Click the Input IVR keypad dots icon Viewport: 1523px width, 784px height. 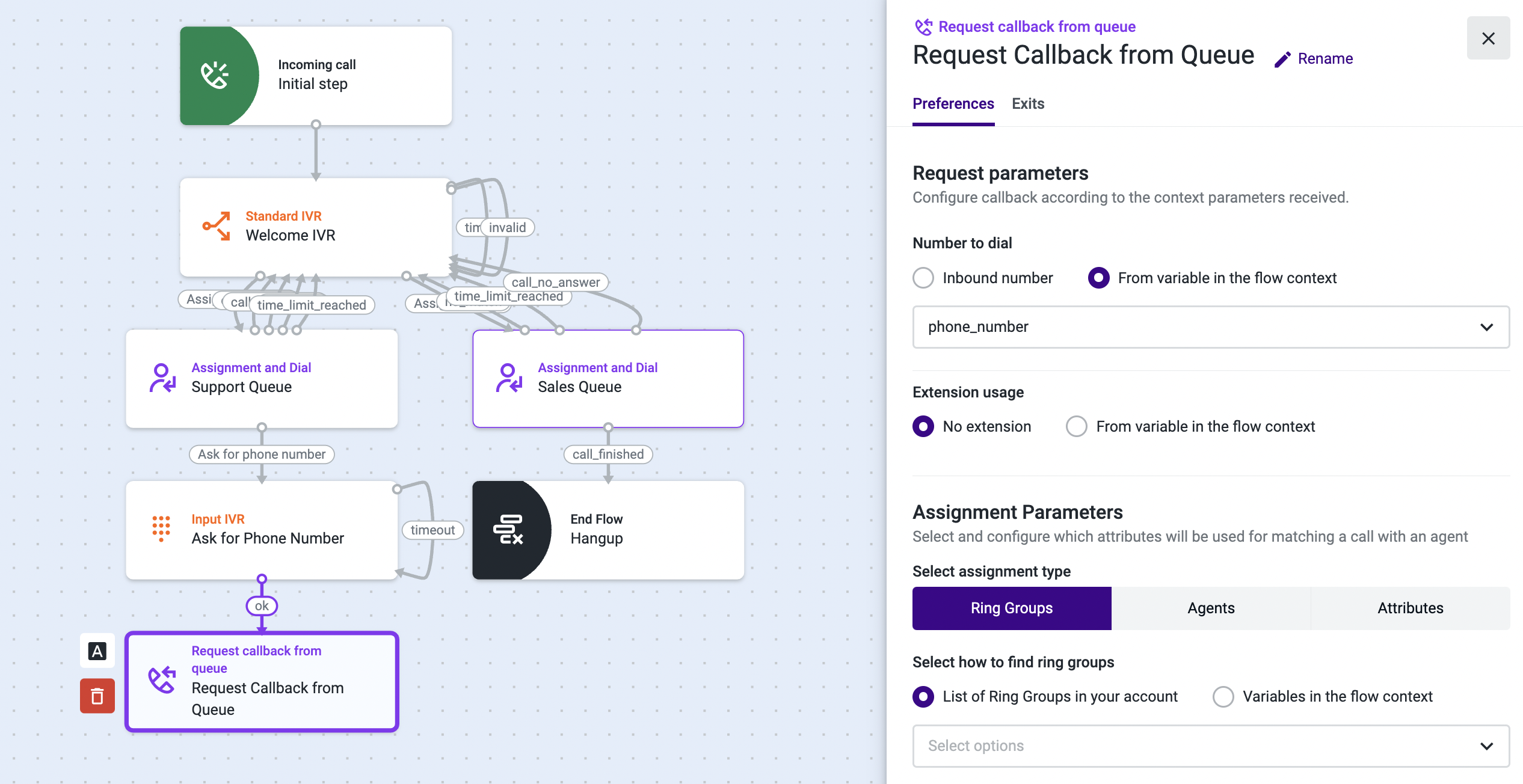click(161, 528)
